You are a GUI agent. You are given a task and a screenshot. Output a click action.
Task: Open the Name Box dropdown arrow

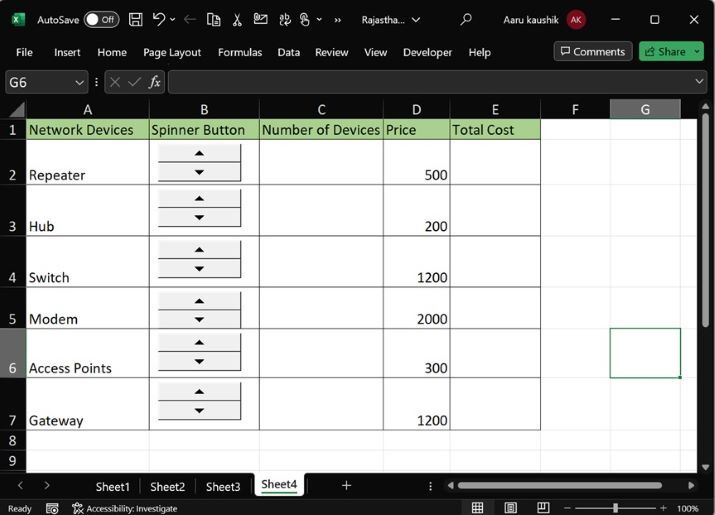point(79,83)
